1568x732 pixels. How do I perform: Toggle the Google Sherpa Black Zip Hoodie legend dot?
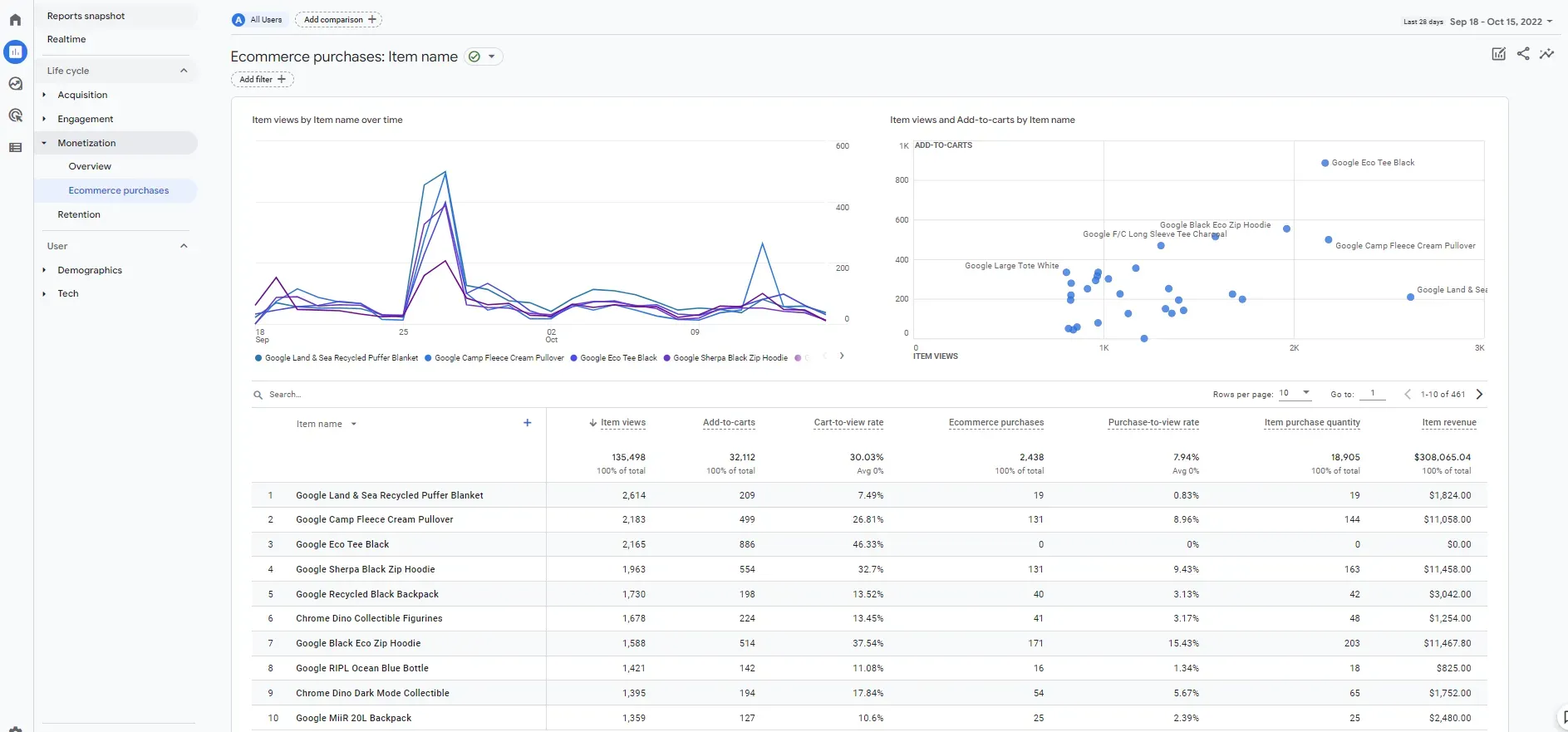[x=666, y=358]
